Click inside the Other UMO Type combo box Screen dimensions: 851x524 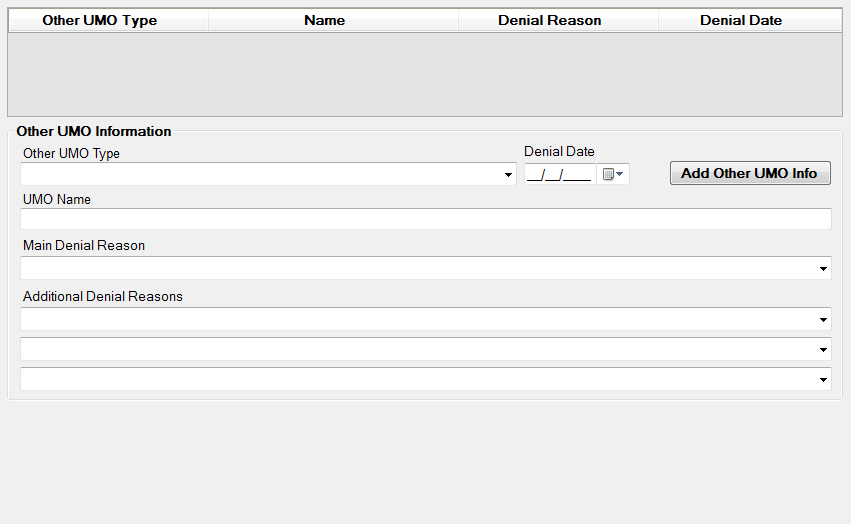pyautogui.click(x=260, y=174)
